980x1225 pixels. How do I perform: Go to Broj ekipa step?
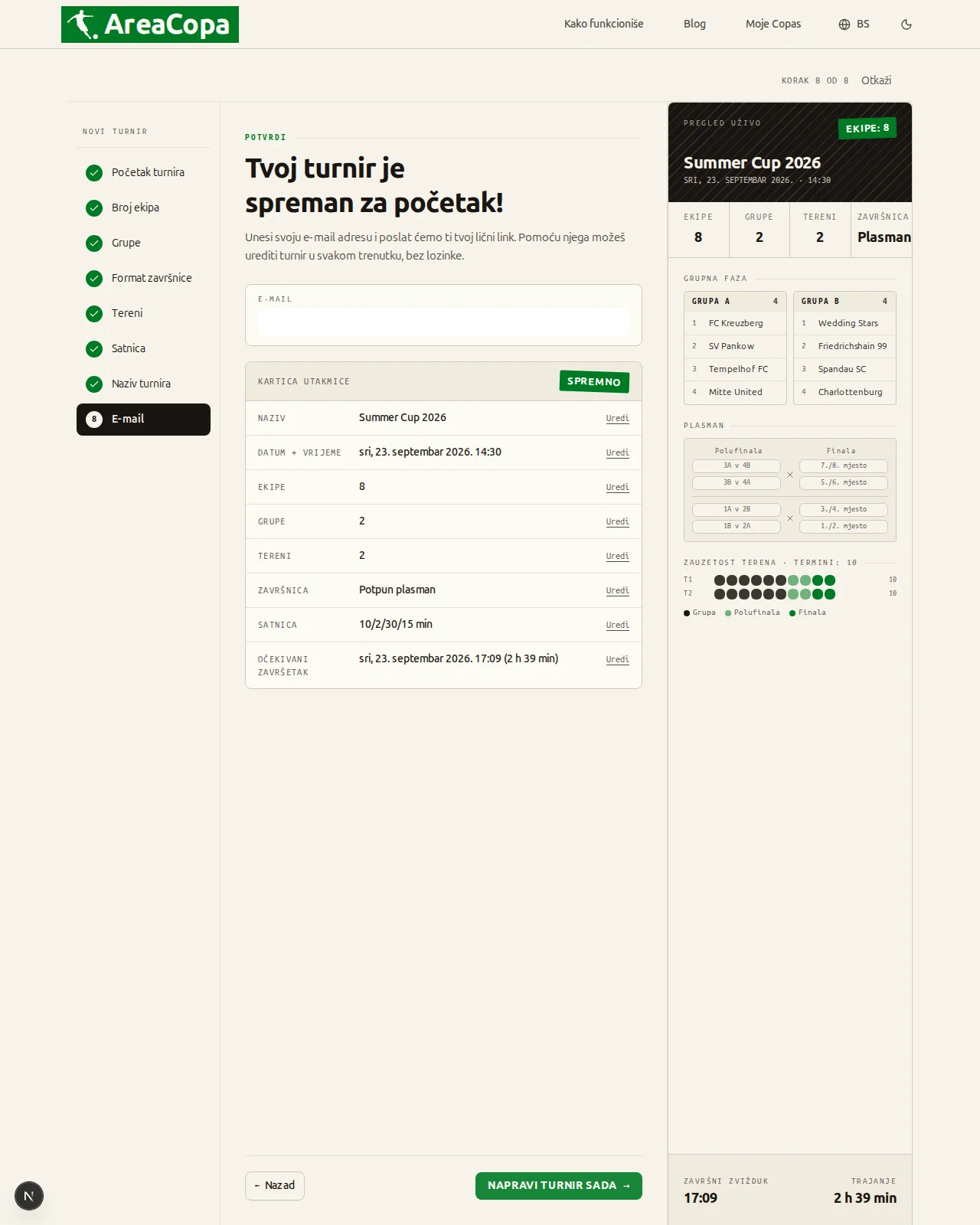tap(143, 208)
